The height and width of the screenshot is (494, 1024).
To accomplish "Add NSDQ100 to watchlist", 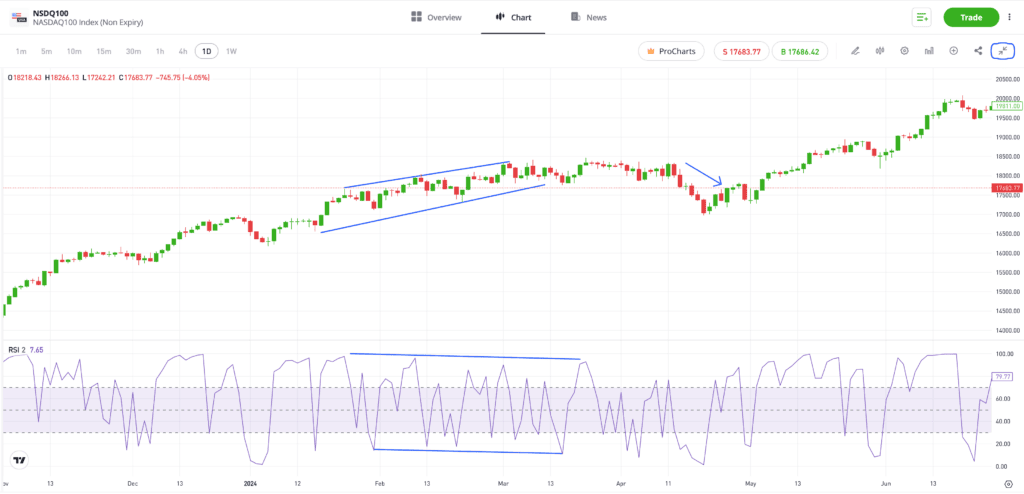I will [x=921, y=17].
